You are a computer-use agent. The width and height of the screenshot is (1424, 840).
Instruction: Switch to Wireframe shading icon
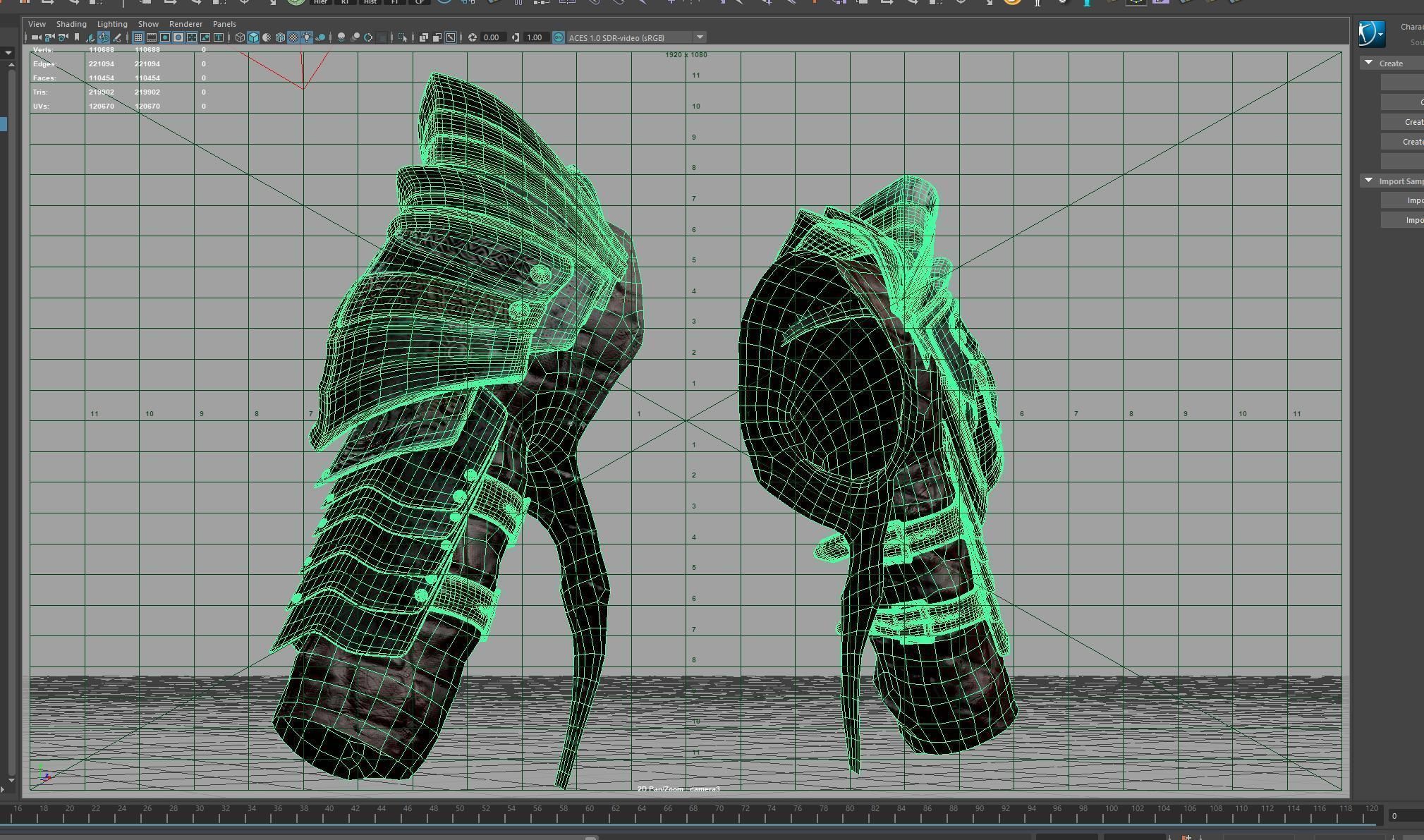pos(240,37)
